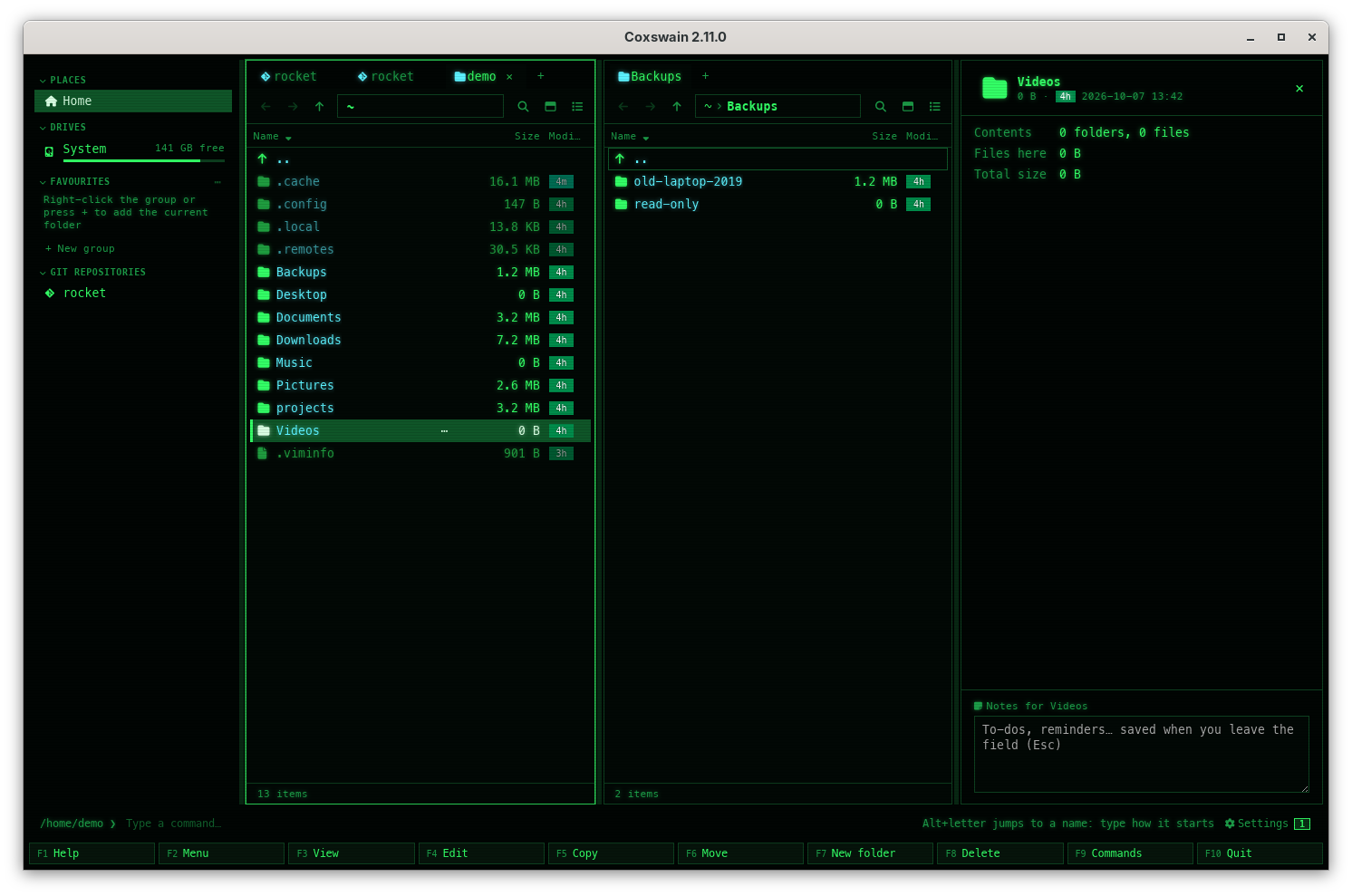The width and height of the screenshot is (1352, 896).
Task: Sort by Size in the Backups pane
Action: pos(884,137)
